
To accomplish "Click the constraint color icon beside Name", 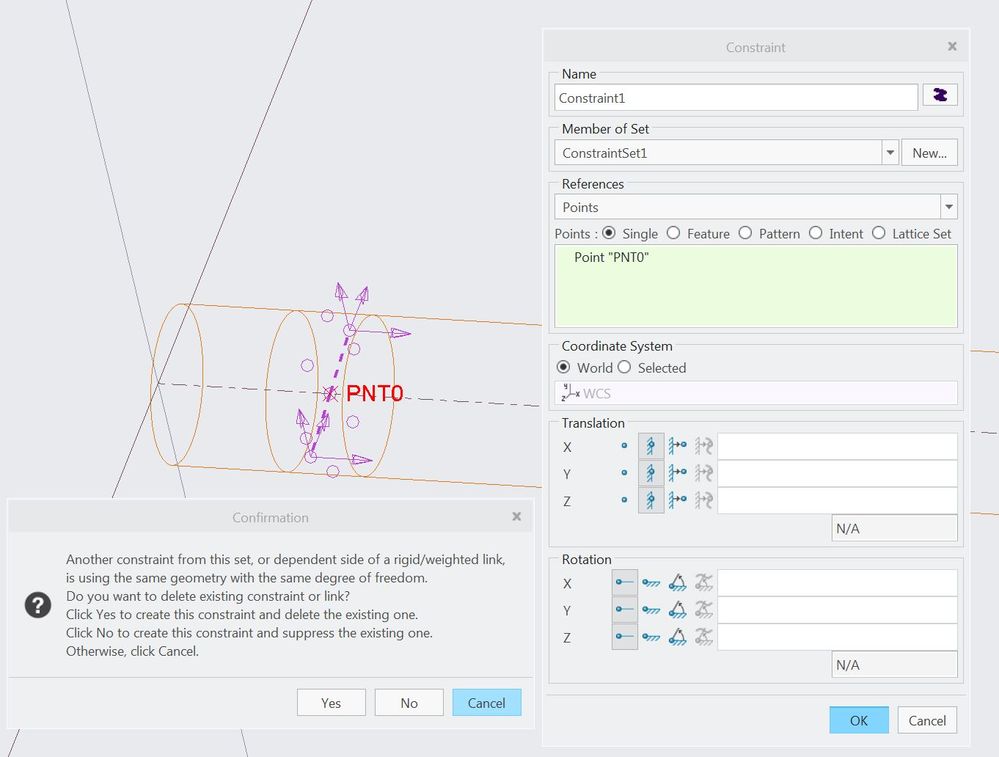I will (x=940, y=96).
